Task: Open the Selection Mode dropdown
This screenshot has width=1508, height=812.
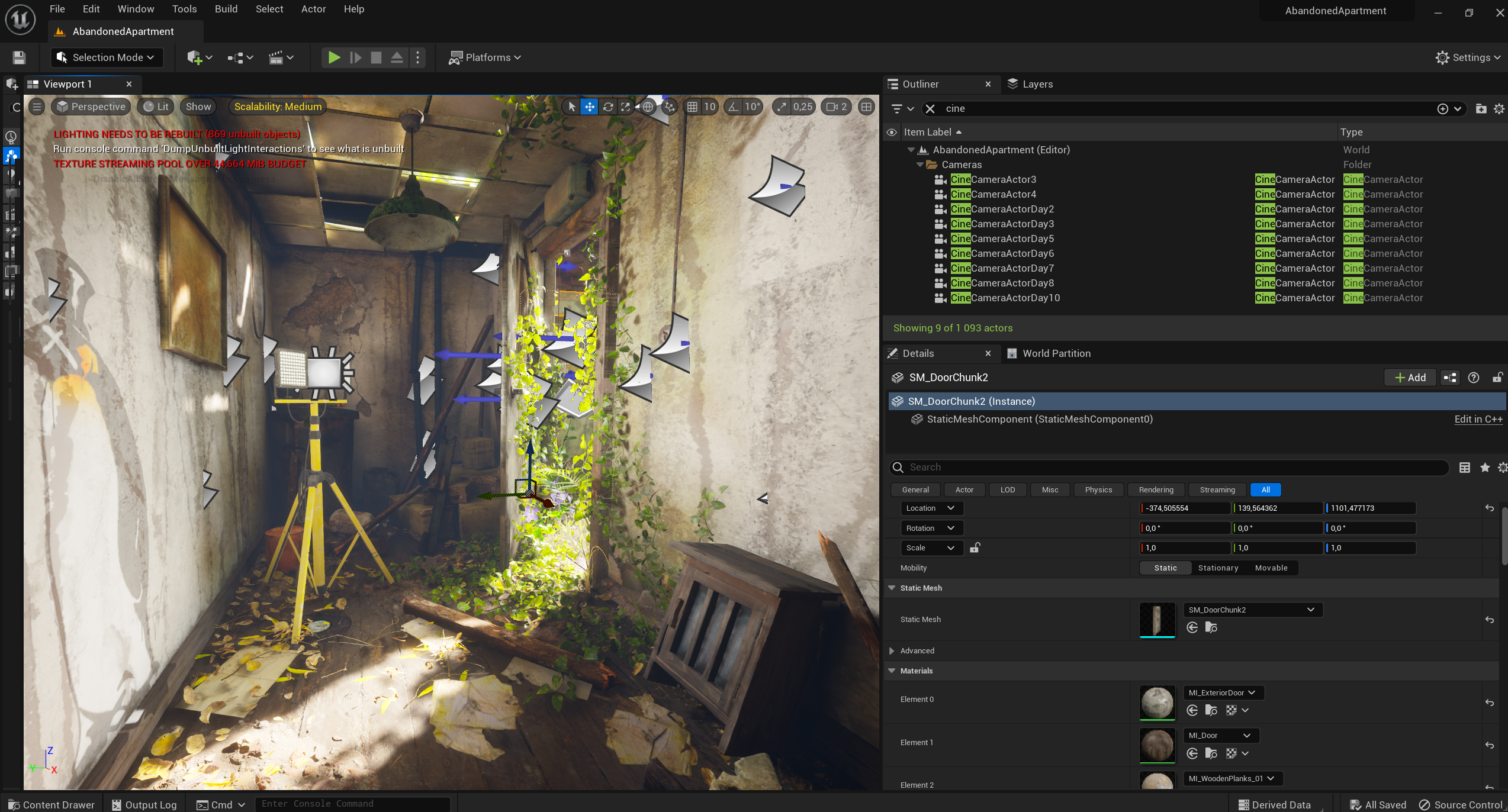Action: 108,57
